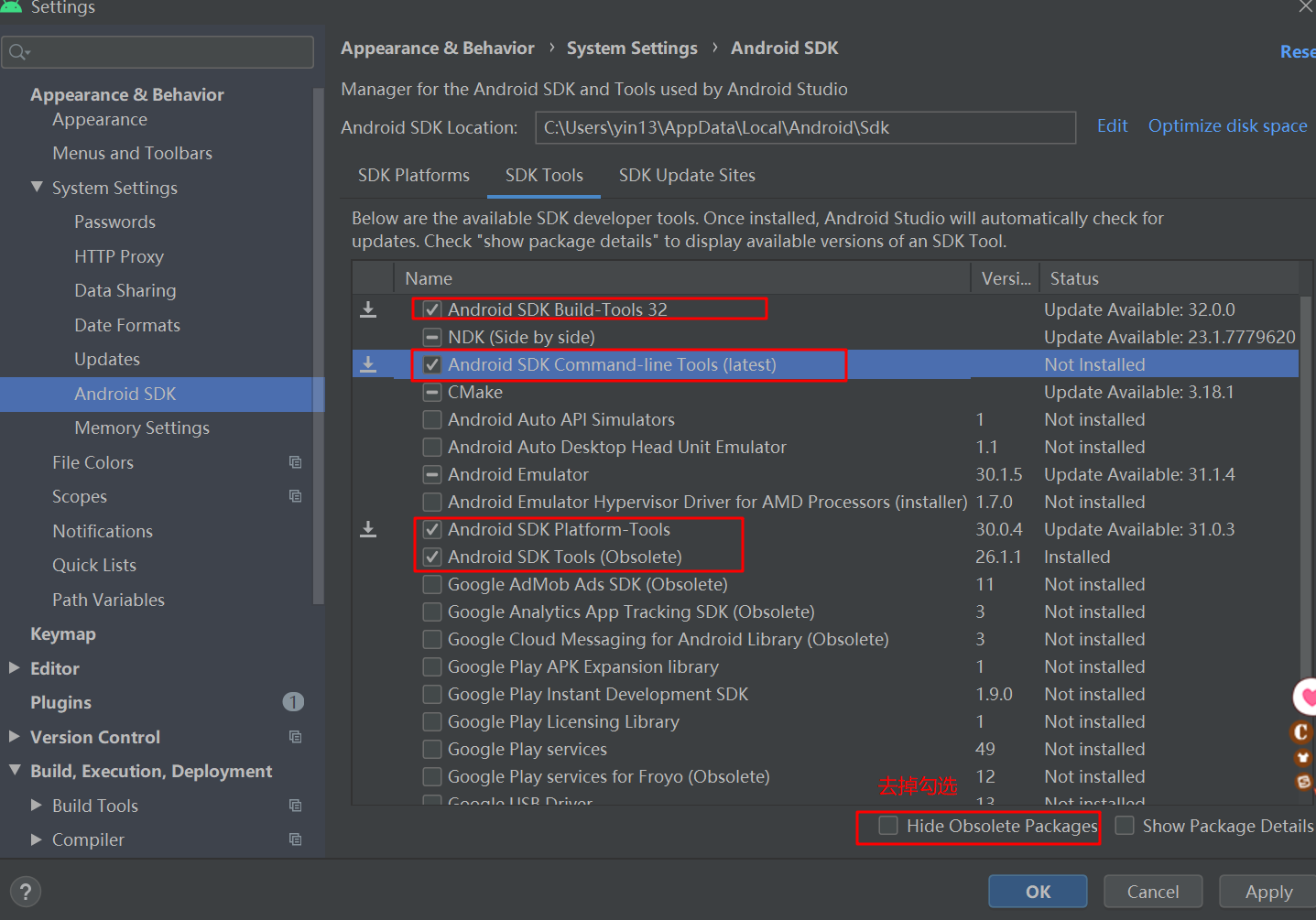Sort by the Status column header

point(1169,278)
